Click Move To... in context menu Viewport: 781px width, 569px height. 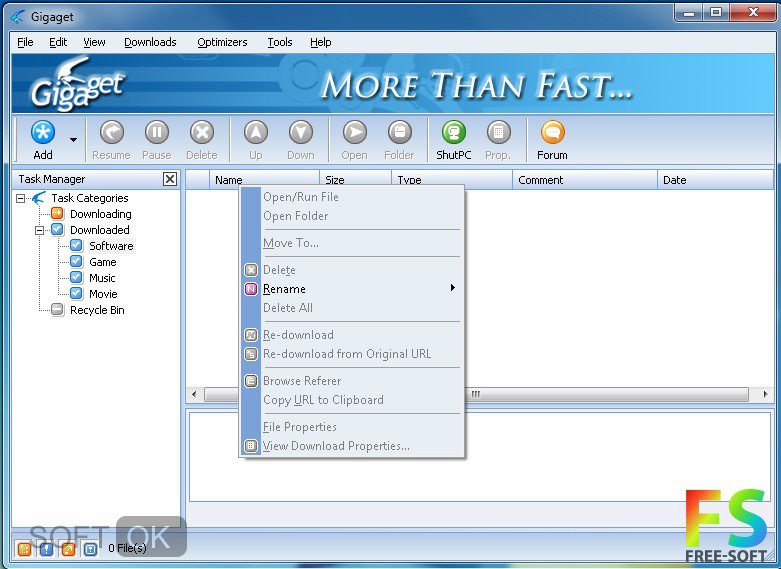352,243
